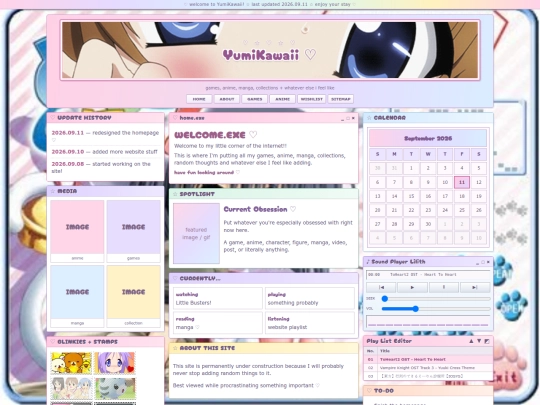540x405 pixels.
Task: Click the VOL volume slider handle
Action: [x=416, y=309]
